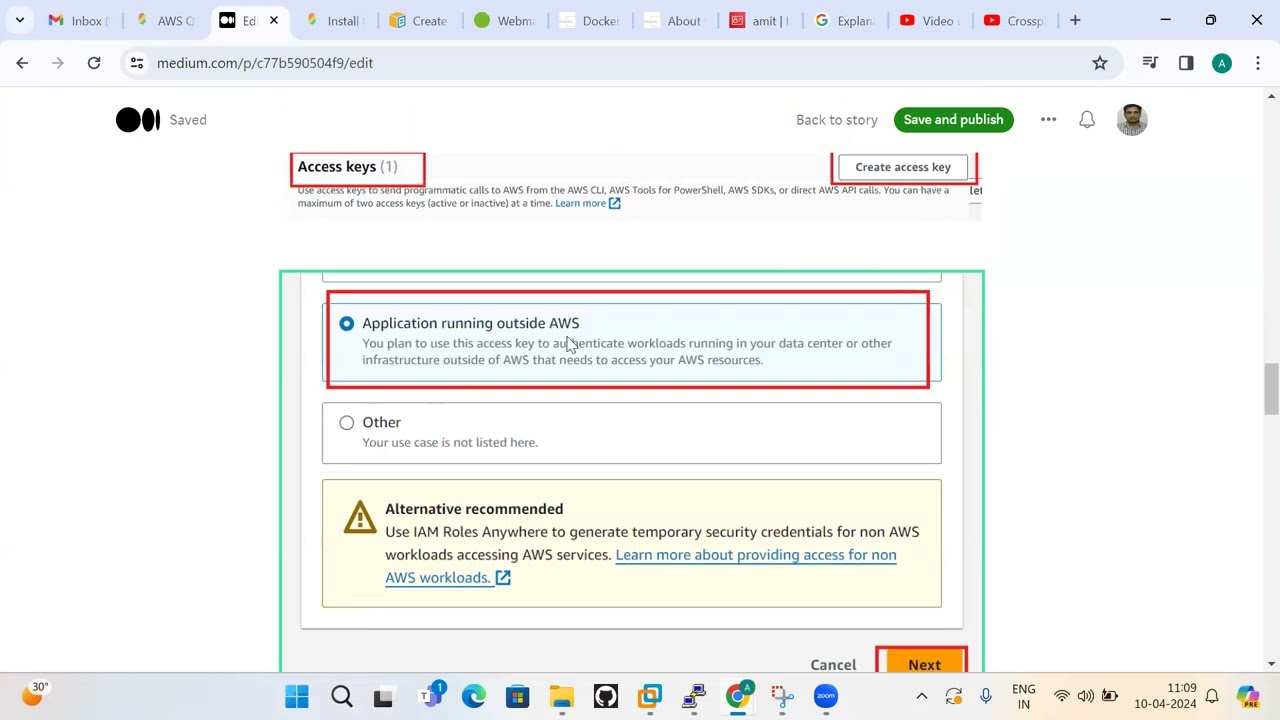This screenshot has height=720, width=1280.
Task: Launch File Explorer from the taskbar
Action: 561,696
